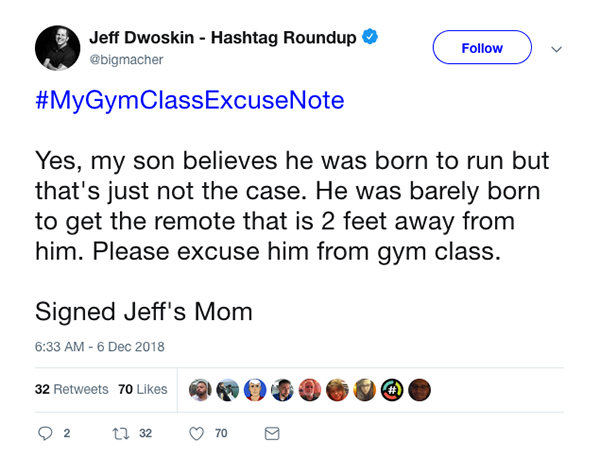Expand the tweet options chevron menu
600x456 pixels.
pos(557,48)
